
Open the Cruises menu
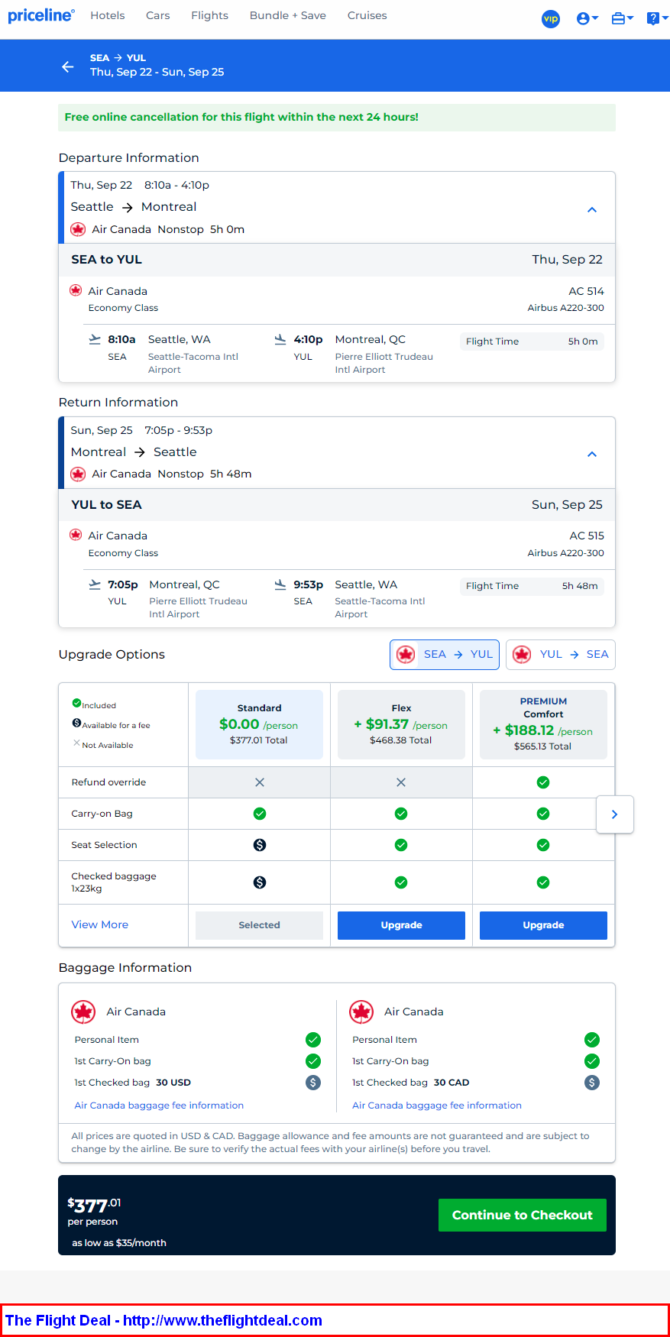point(367,16)
